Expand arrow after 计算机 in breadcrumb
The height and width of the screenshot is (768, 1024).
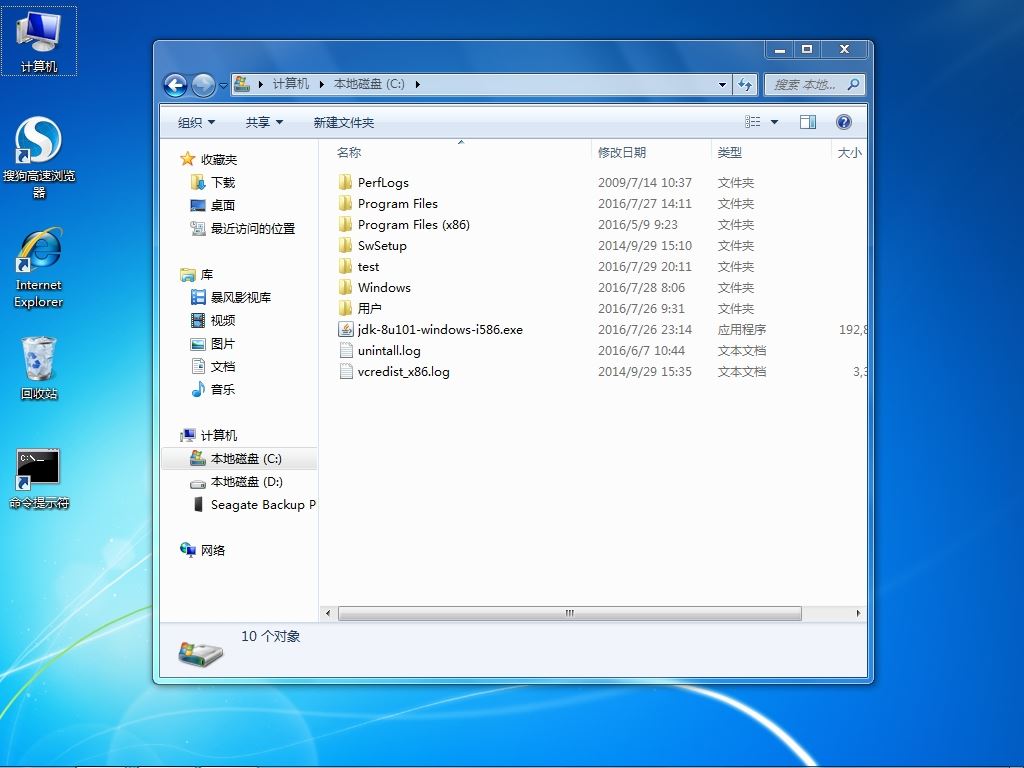(321, 84)
